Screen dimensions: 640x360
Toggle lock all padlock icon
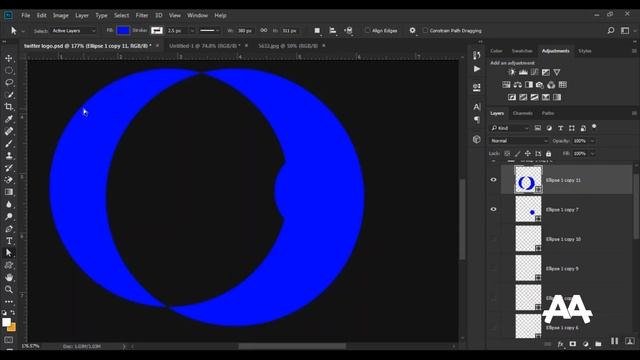coord(549,153)
